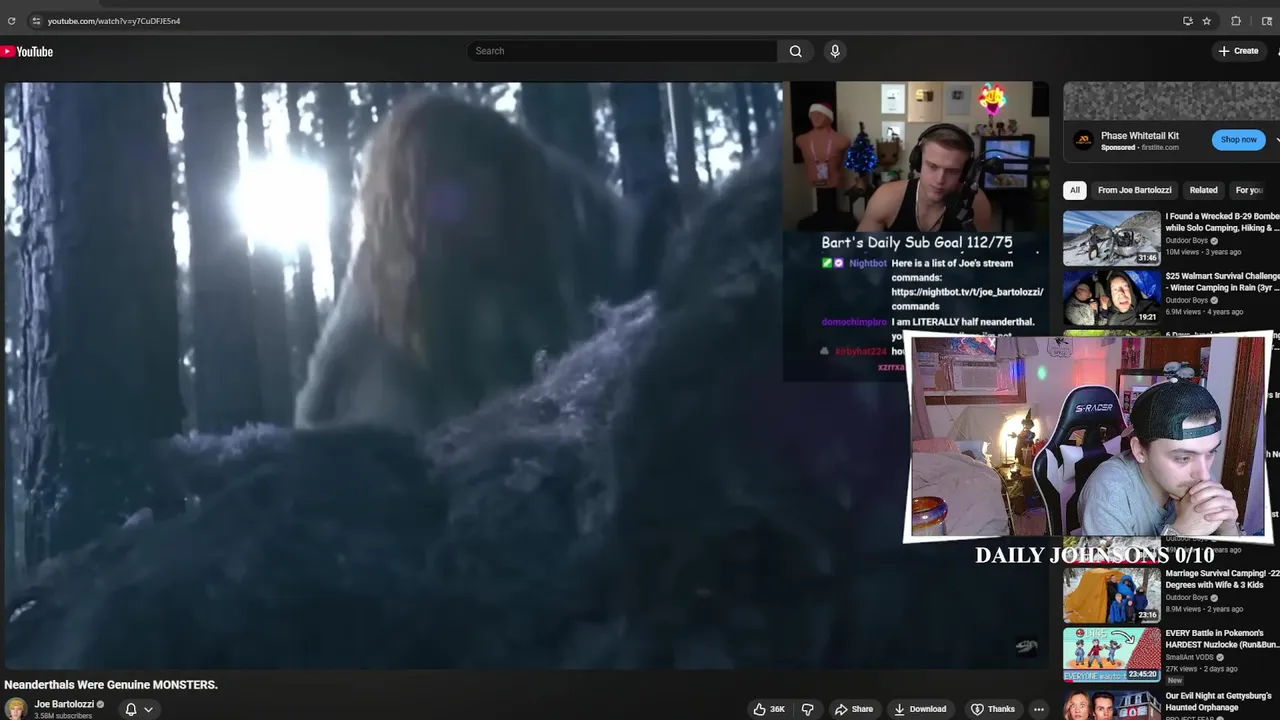The image size is (1280, 720).
Task: Select the Related filter chip
Action: [1203, 190]
